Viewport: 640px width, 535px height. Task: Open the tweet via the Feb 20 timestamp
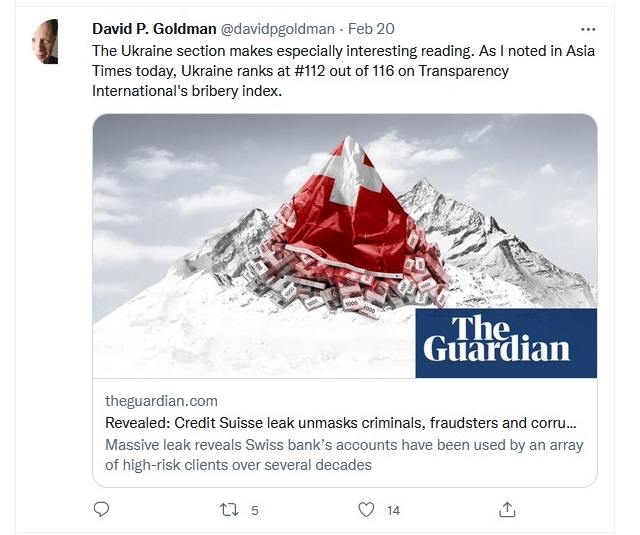[371, 29]
